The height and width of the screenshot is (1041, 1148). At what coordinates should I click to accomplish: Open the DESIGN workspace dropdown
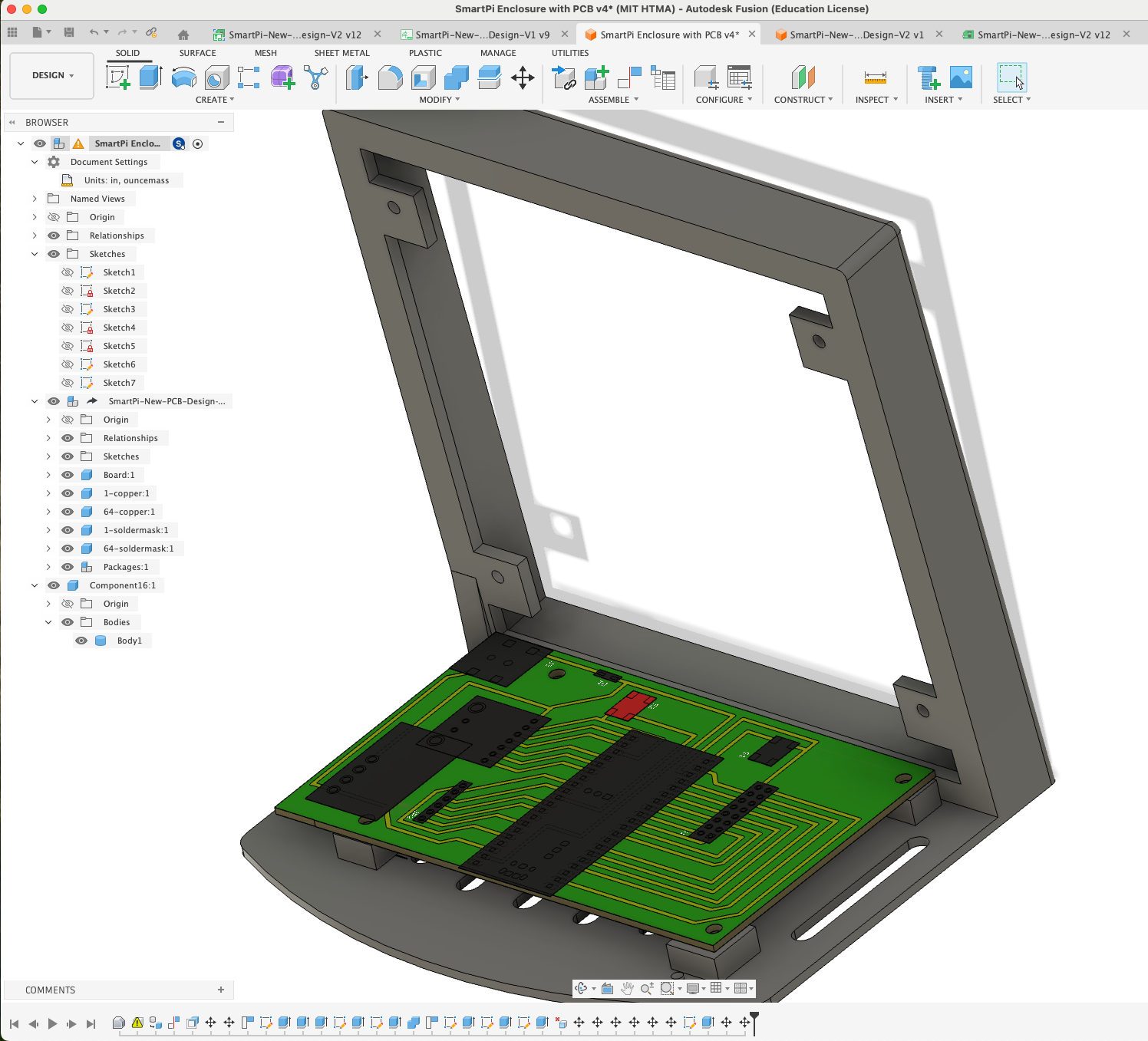(x=51, y=75)
